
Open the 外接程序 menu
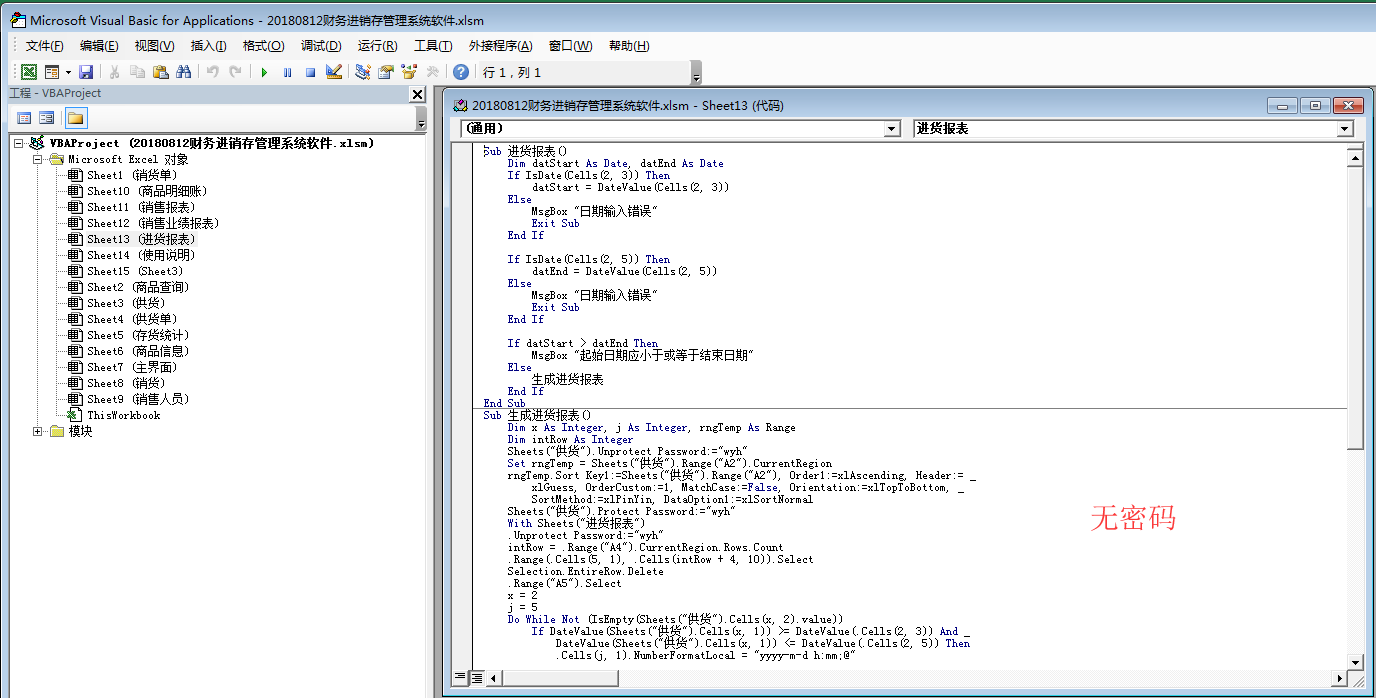[502, 46]
